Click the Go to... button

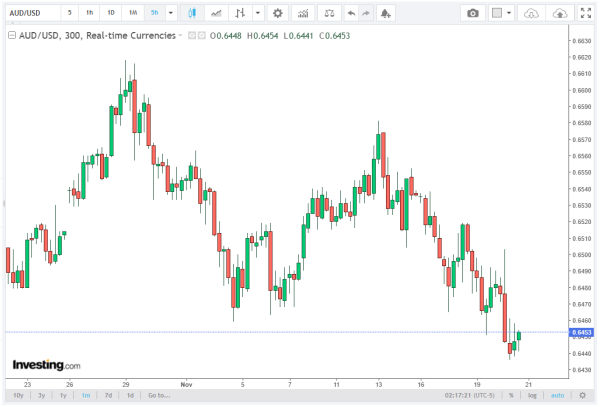click(x=158, y=395)
